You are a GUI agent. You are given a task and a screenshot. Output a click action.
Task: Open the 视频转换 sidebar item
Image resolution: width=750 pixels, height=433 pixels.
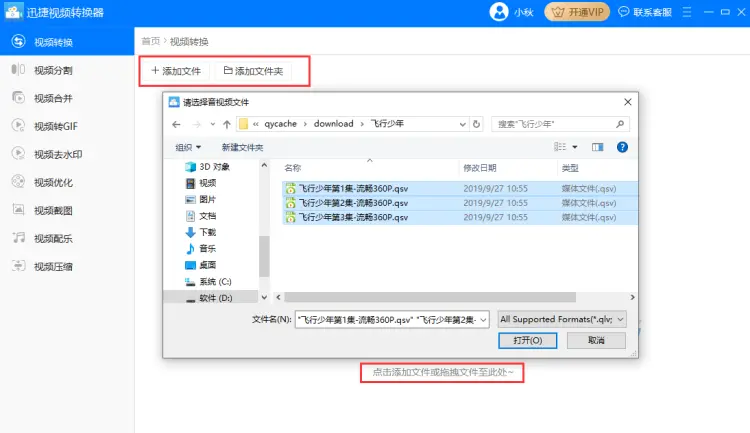[67, 42]
